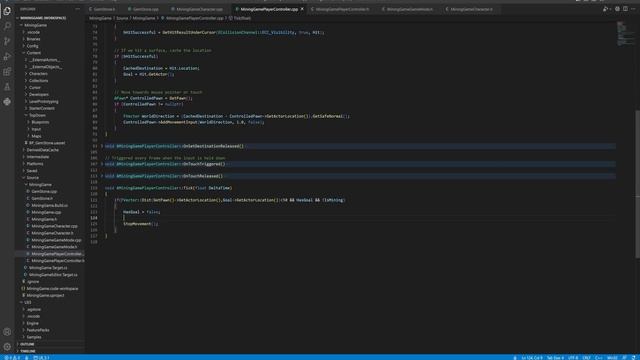Open MiningGameGameMode.cpp in the file tree

click(56, 240)
